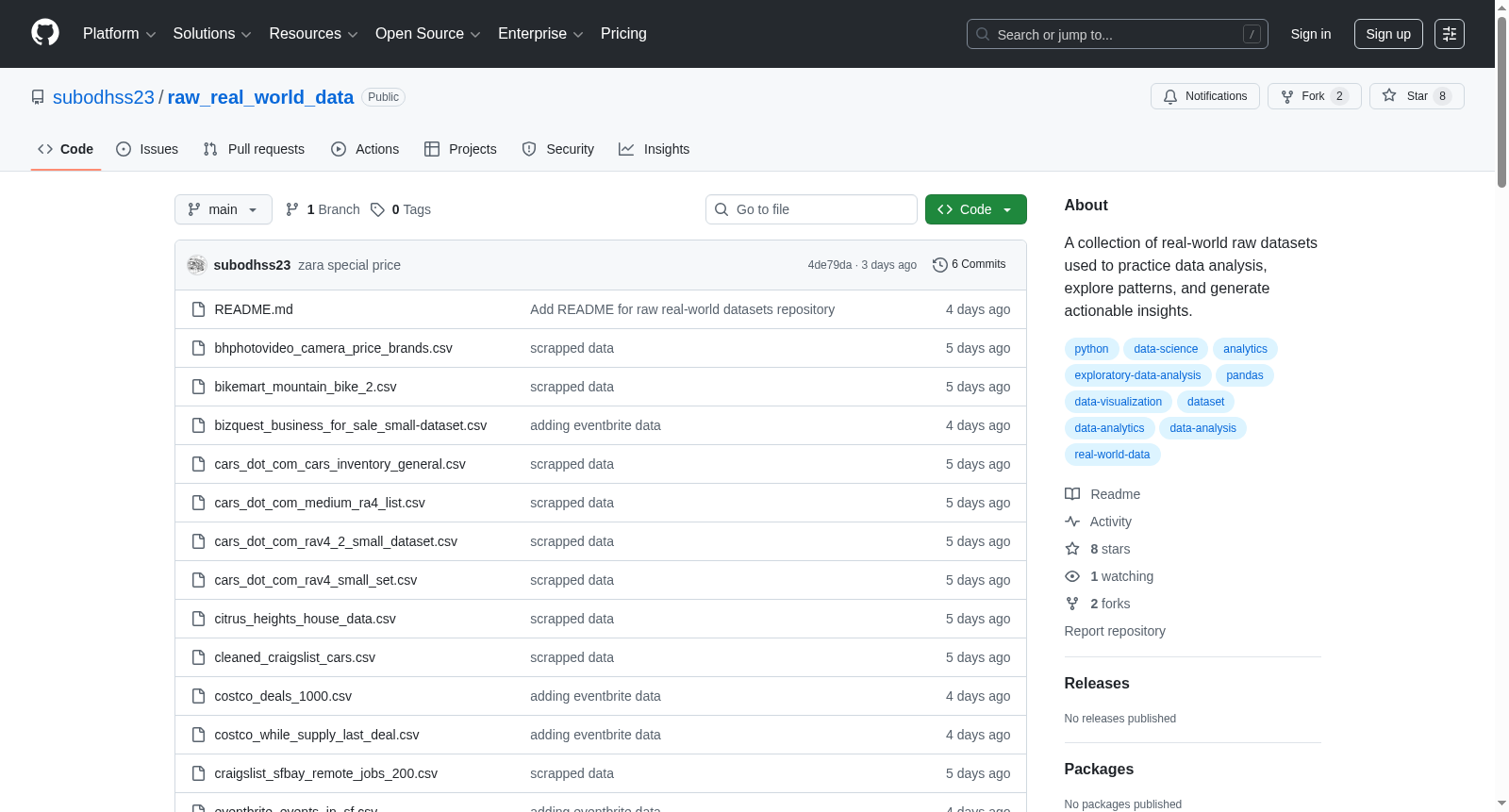Click the Sign in link
Viewport: 1509px width, 812px height.
click(x=1311, y=34)
